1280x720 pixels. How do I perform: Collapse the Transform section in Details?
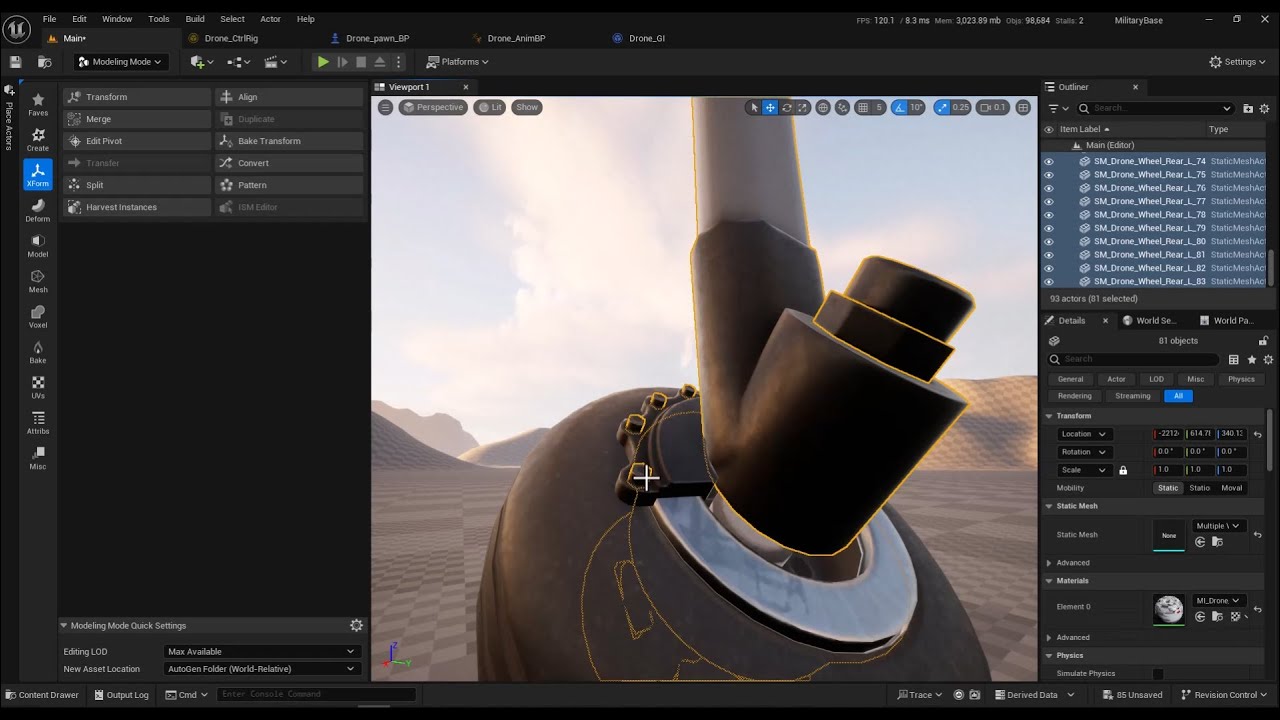1049,416
